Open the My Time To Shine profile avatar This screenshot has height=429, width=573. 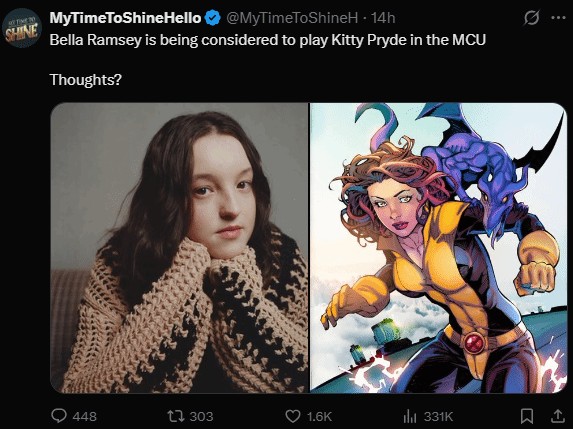pos(22,28)
